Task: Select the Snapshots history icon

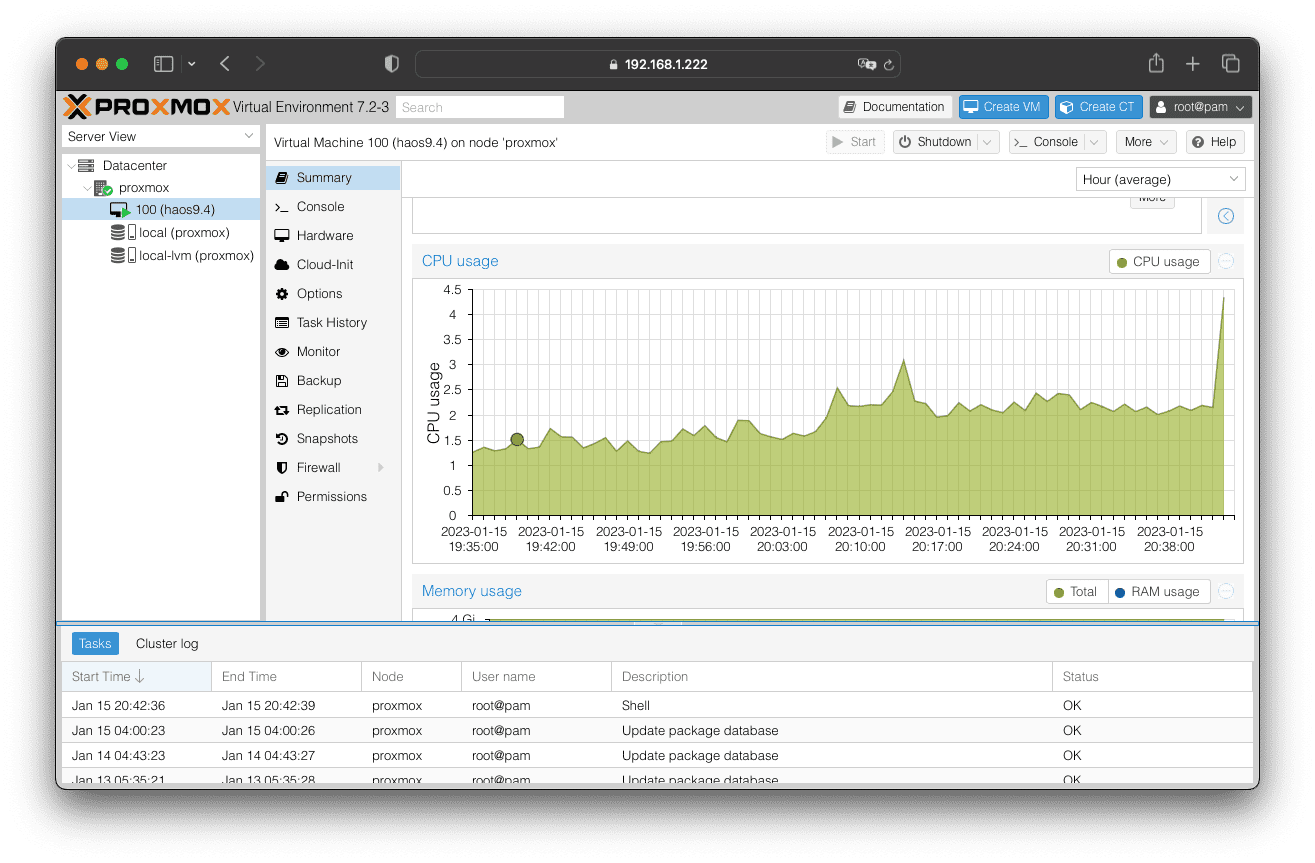Action: click(x=281, y=439)
